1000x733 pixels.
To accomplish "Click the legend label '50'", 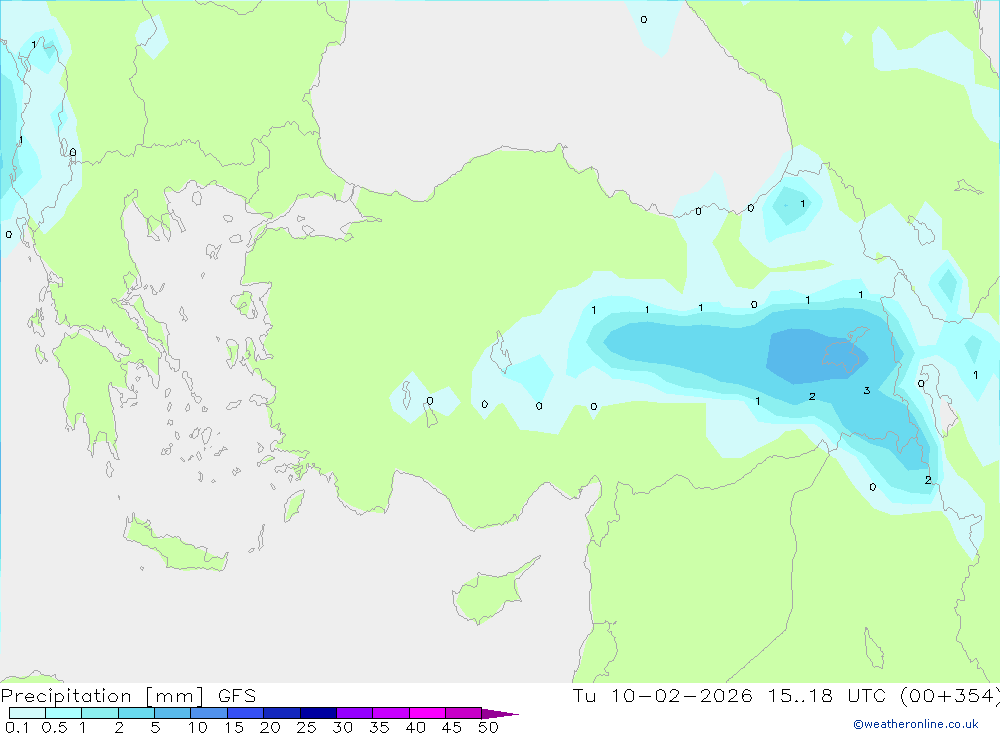I will coord(488,727).
